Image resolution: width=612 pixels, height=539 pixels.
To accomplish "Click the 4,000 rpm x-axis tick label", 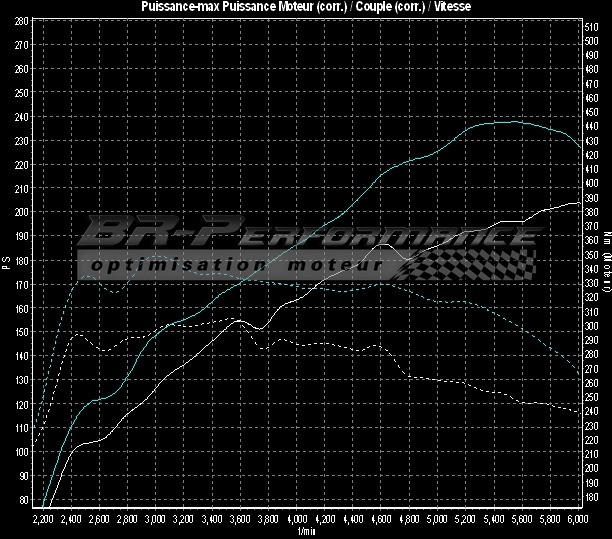I will (297, 521).
